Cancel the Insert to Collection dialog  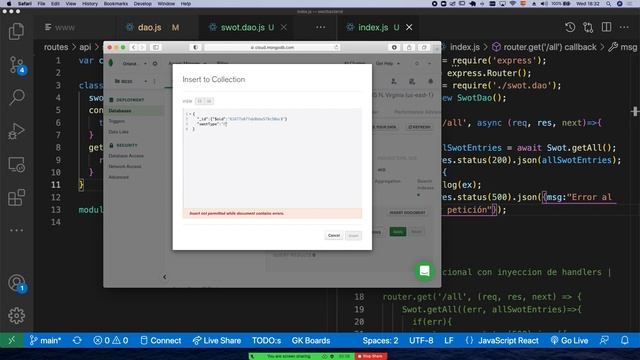coord(333,236)
